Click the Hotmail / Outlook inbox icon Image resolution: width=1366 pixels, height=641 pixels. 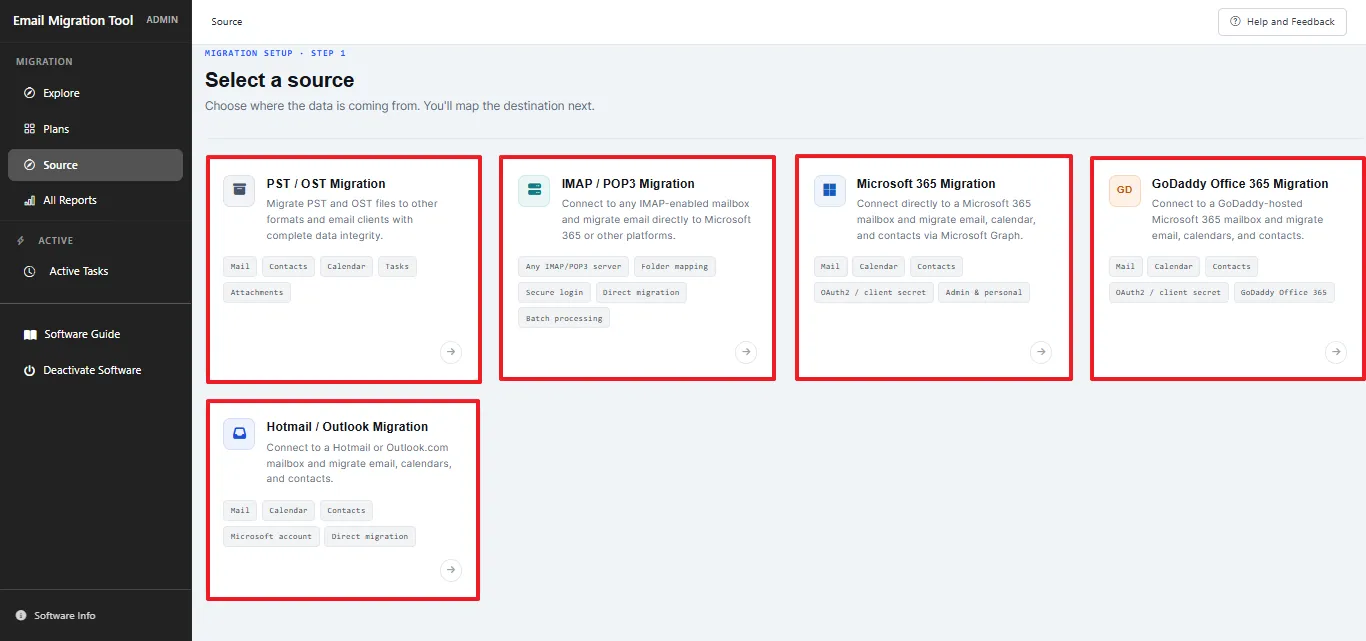239,433
